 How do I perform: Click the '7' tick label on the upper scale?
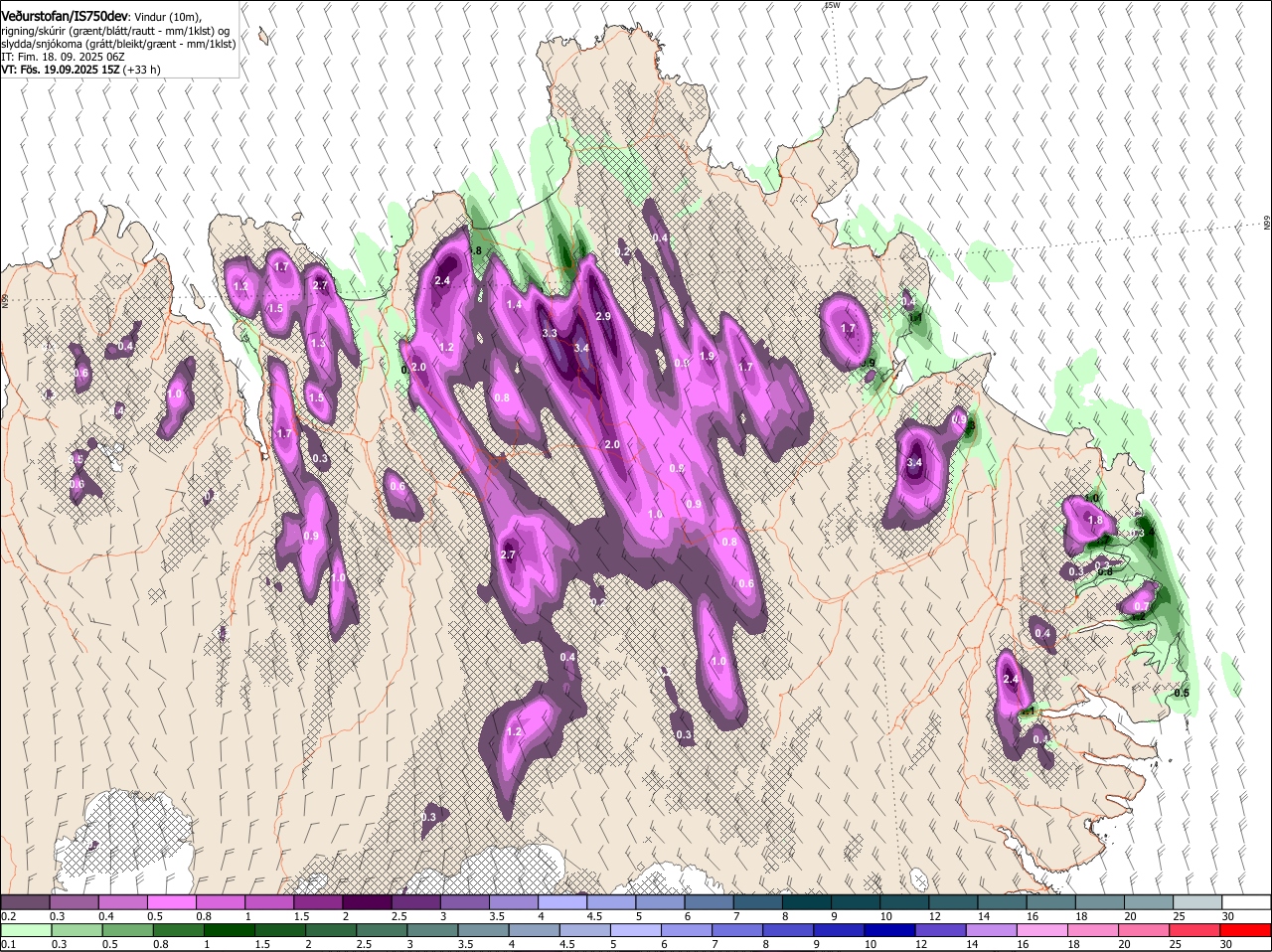[735, 916]
